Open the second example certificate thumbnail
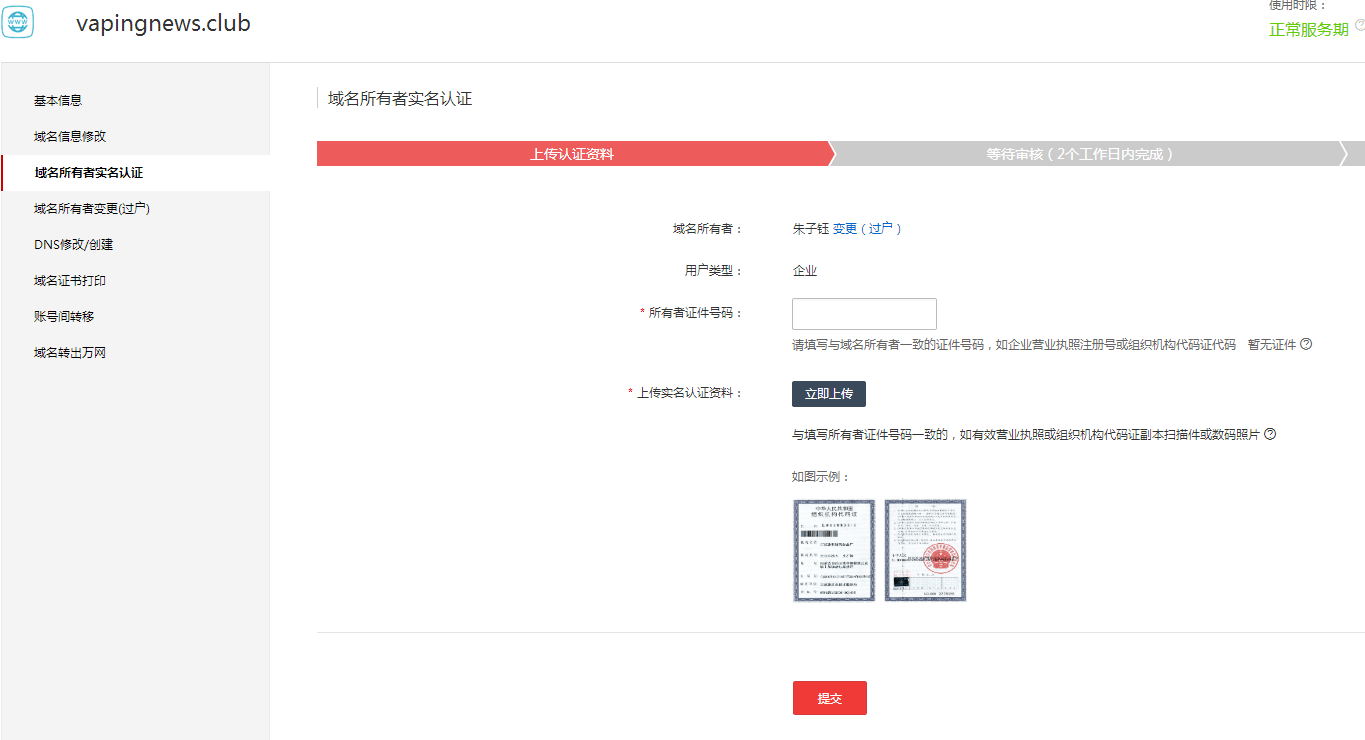 (x=925, y=550)
